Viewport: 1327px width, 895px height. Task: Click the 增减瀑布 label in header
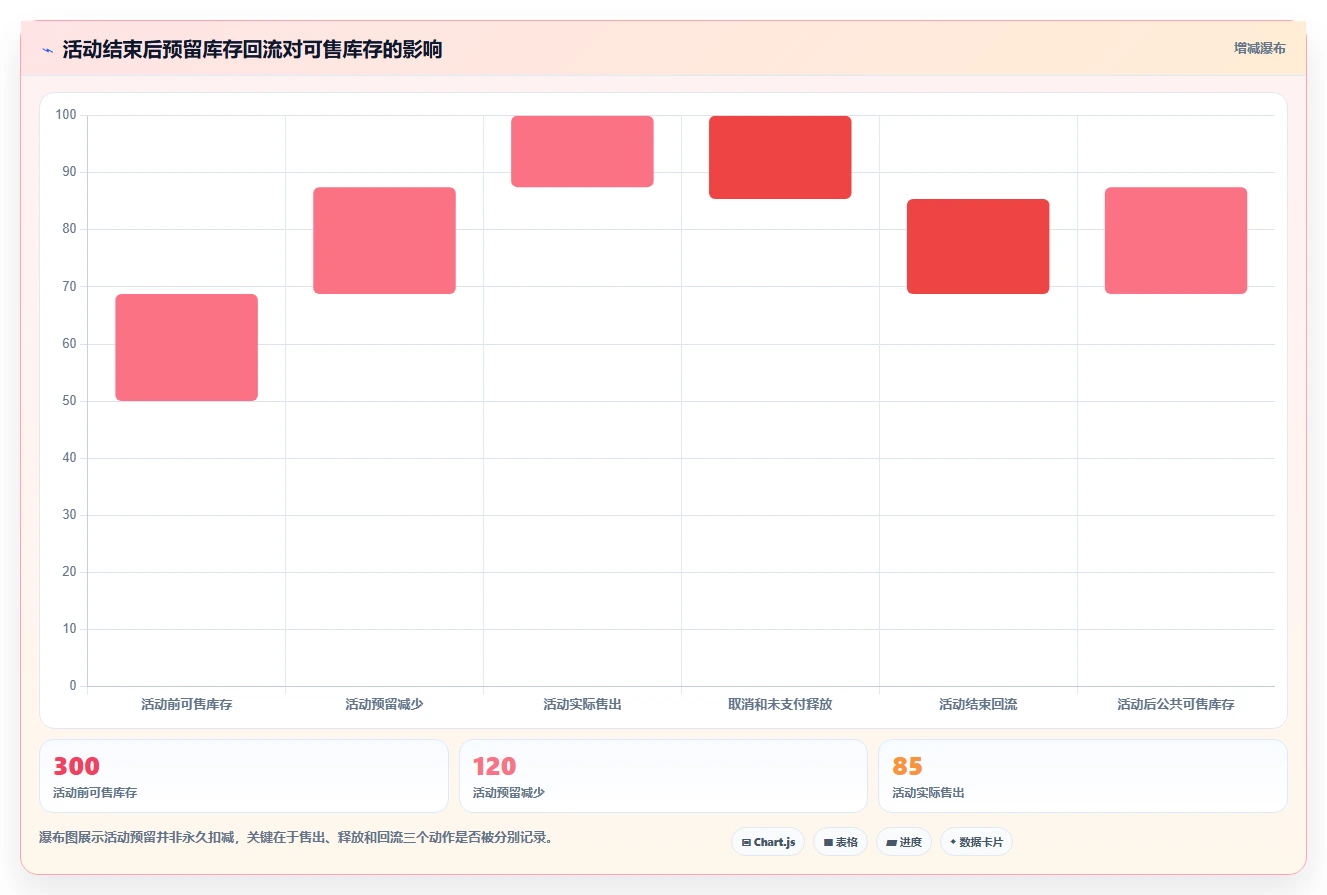tap(1259, 48)
